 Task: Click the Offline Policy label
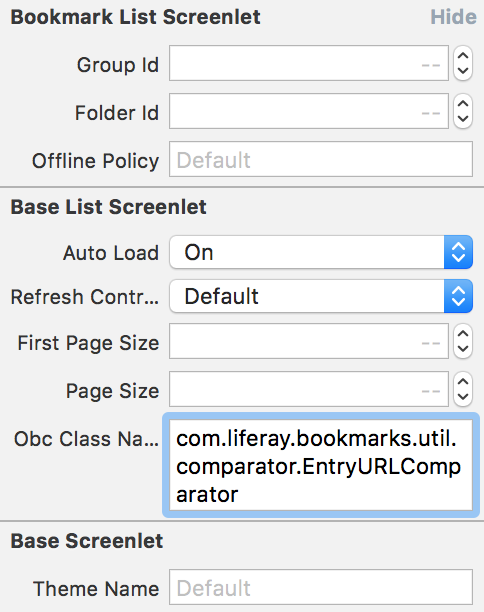pyautogui.click(x=96, y=161)
